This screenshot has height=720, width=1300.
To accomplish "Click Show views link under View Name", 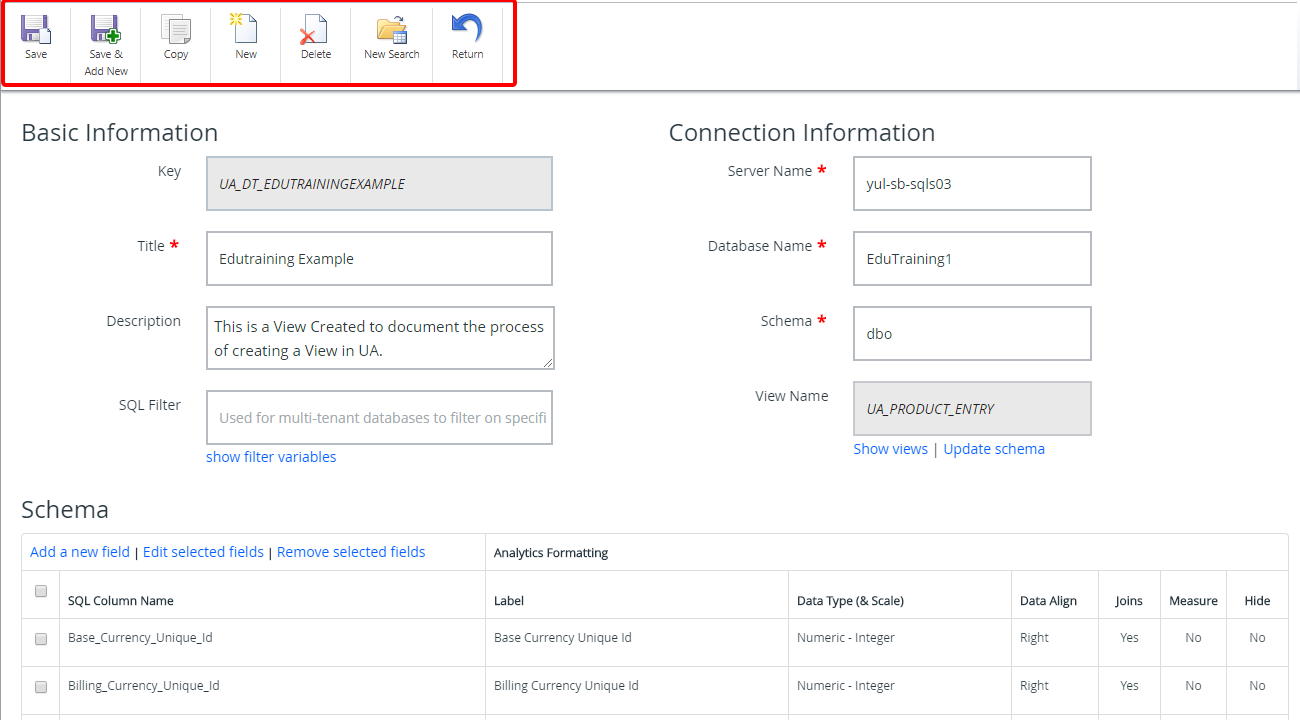I will (890, 449).
